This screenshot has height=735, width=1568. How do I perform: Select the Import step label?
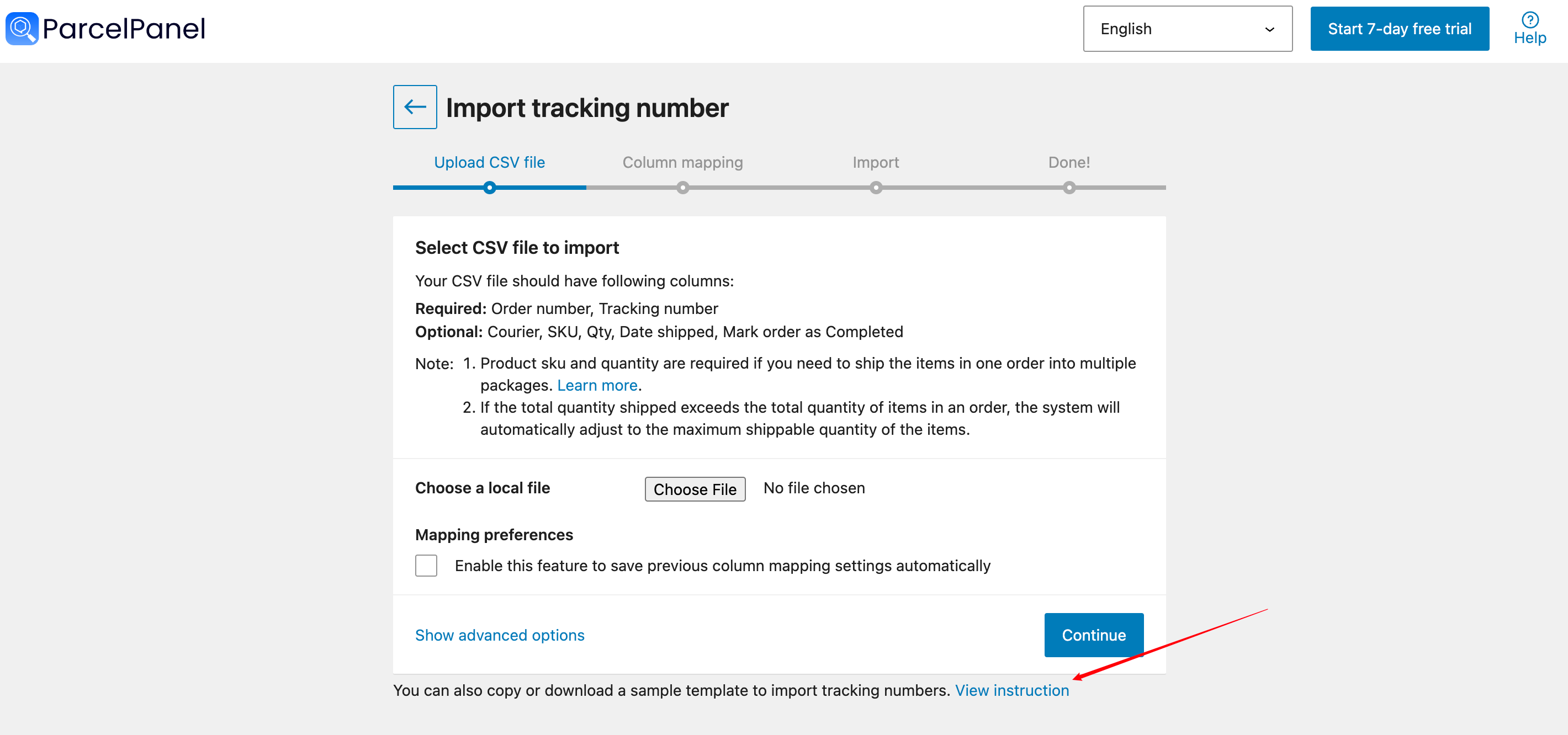click(875, 162)
